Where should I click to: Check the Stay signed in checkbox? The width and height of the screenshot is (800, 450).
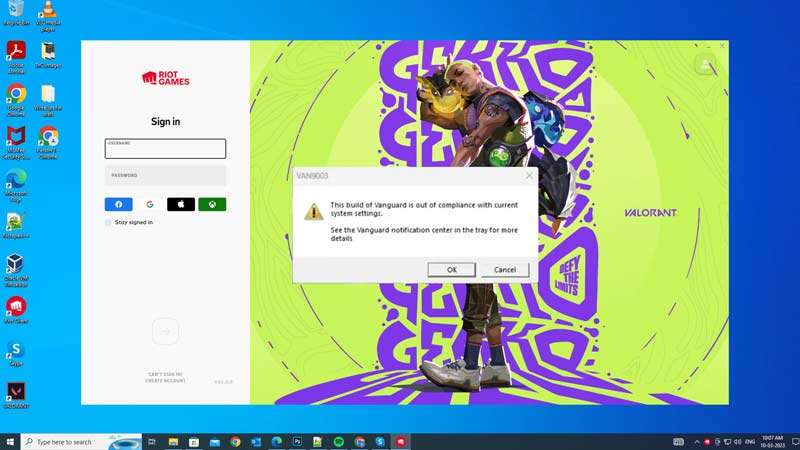pyautogui.click(x=108, y=222)
